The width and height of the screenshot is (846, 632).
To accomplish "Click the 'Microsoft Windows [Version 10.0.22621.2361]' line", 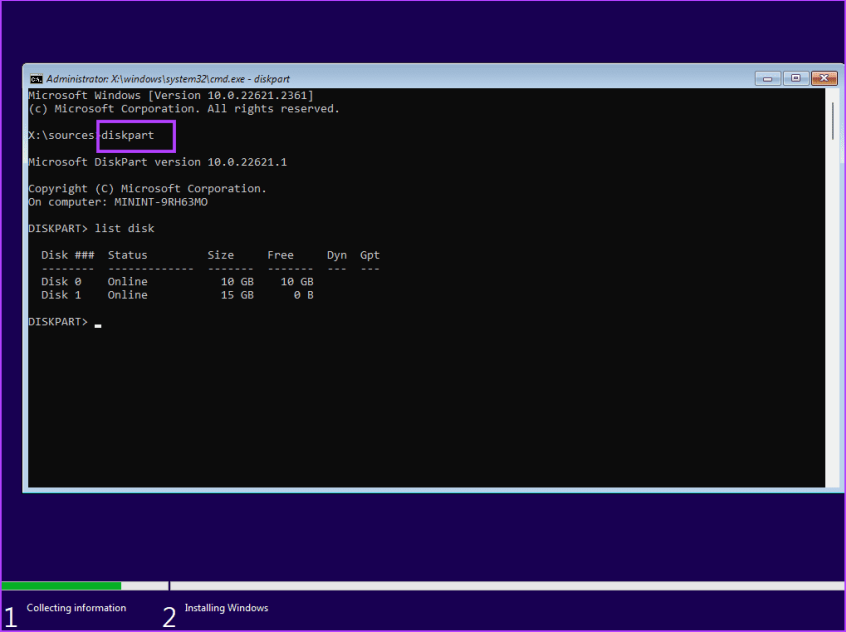I will click(170, 96).
